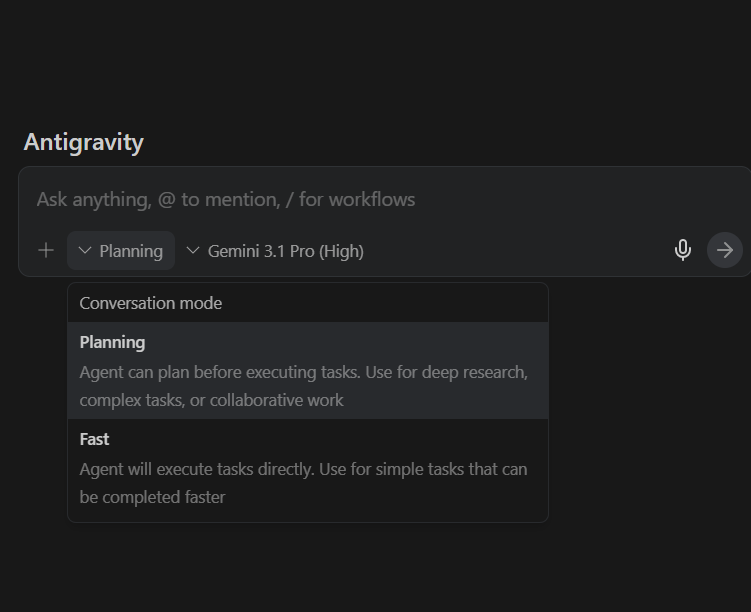Click the "Gemini 3.1 Pro (High)" text label
Viewport: 751px width, 612px height.
pos(286,251)
